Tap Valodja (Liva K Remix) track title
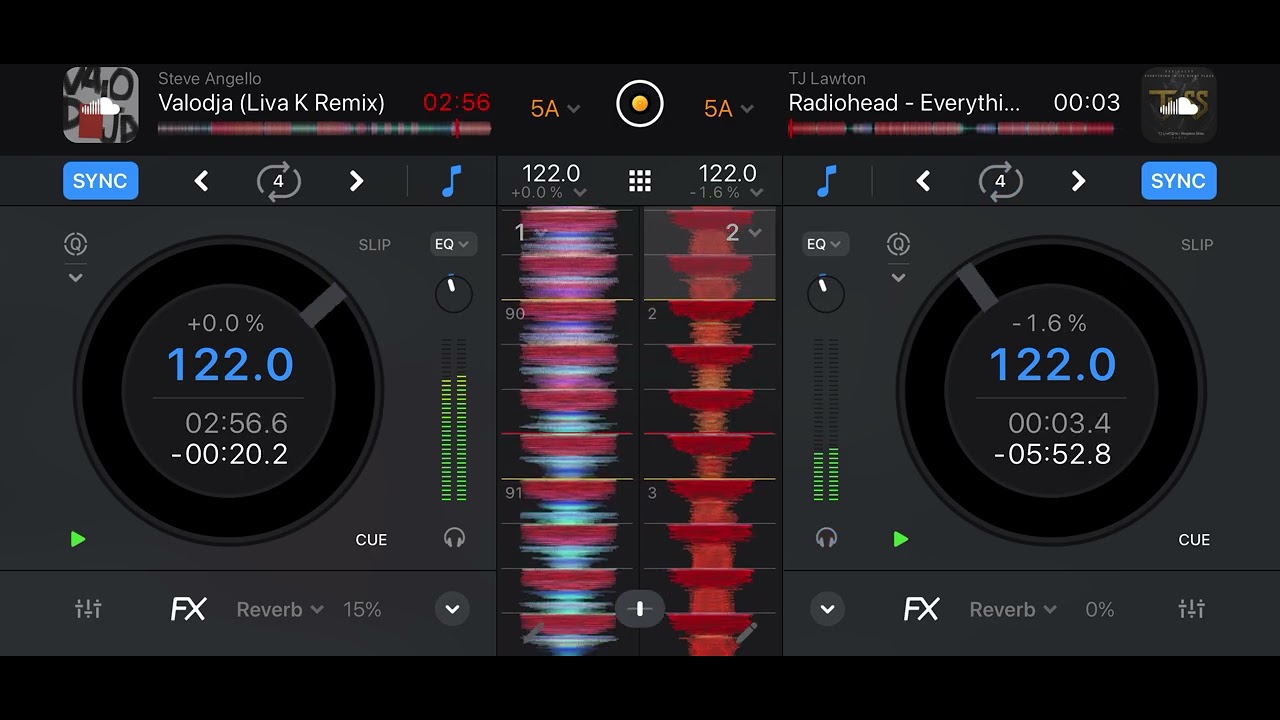This screenshot has height=720, width=1280. [271, 103]
